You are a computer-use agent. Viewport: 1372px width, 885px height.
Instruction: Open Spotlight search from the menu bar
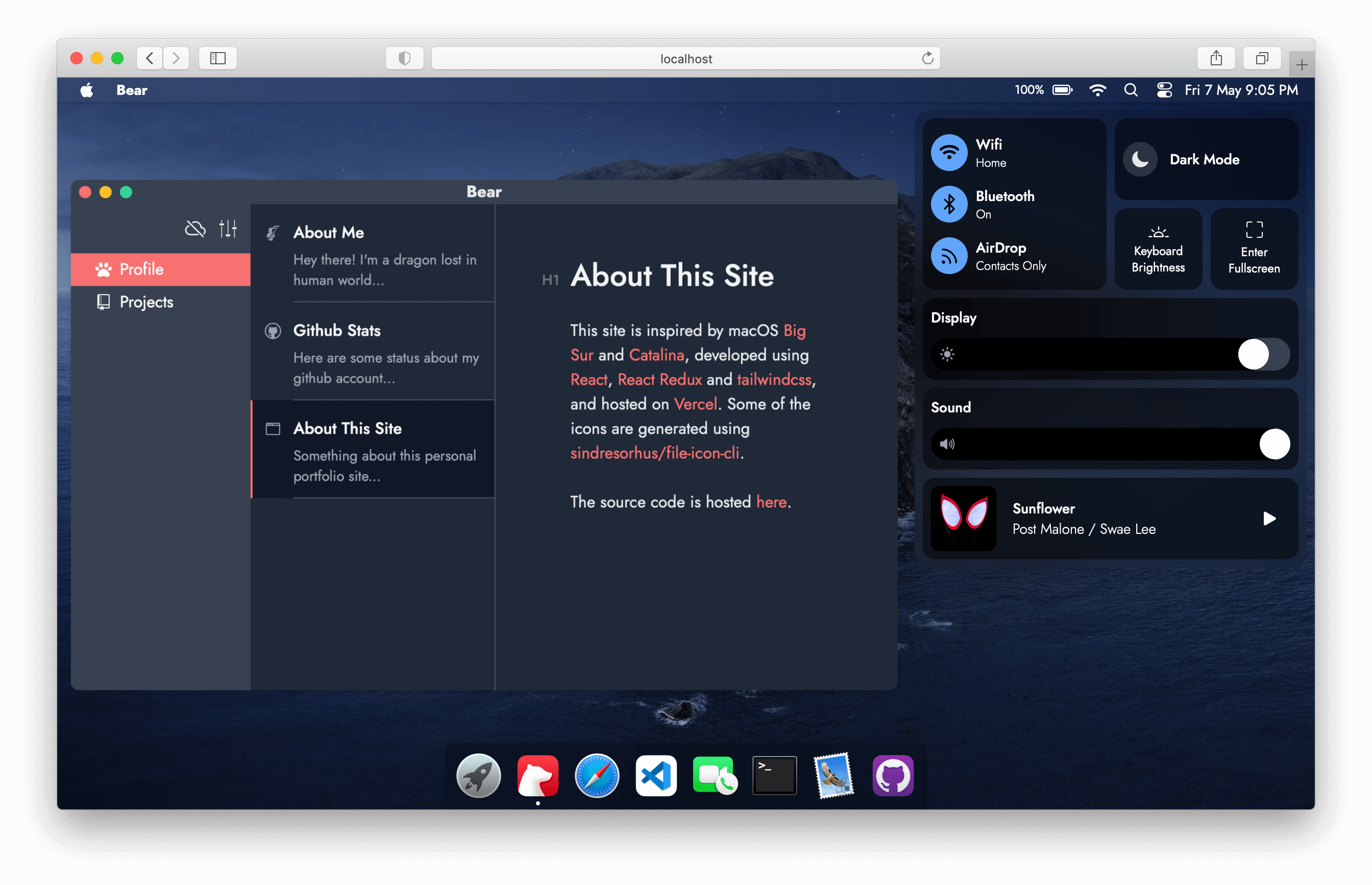point(1130,90)
